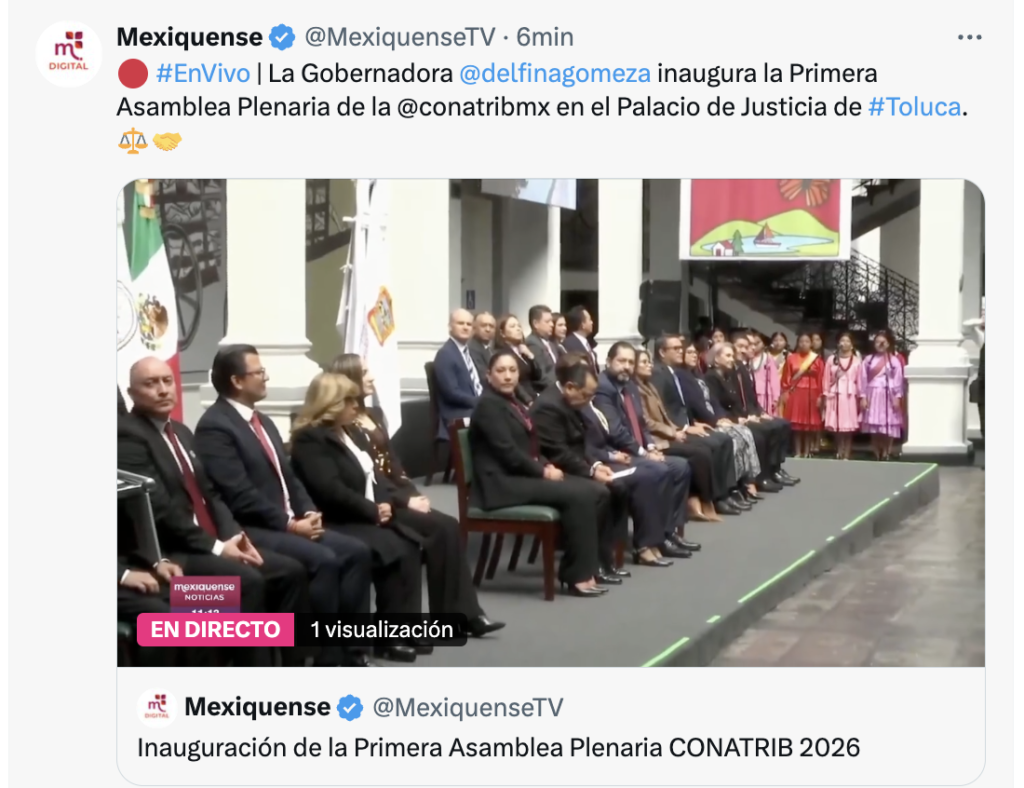1024x788 pixels.
Task: Play the live video thumbnail
Action: (x=551, y=422)
